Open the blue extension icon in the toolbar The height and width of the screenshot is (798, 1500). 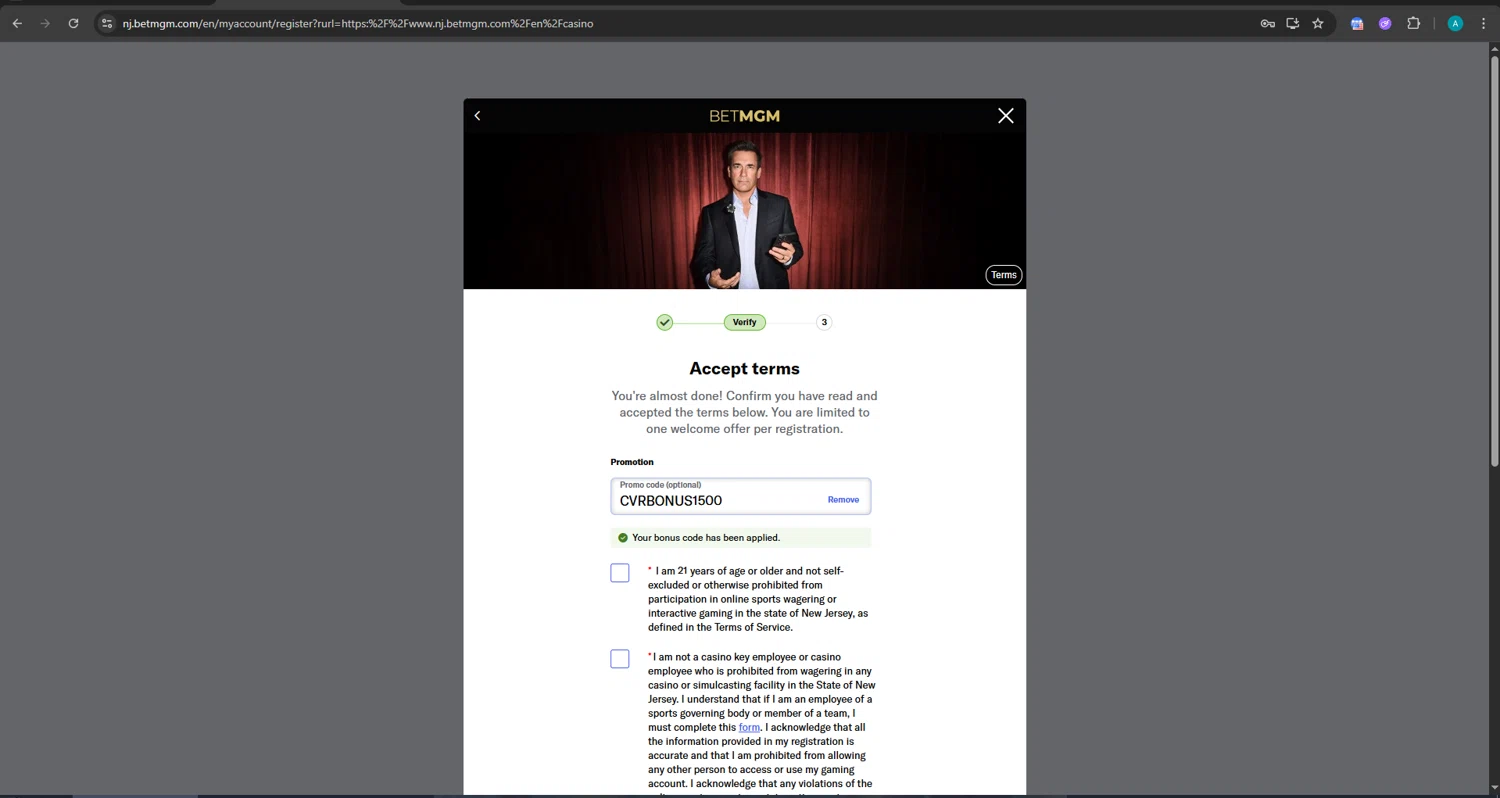coord(1357,23)
